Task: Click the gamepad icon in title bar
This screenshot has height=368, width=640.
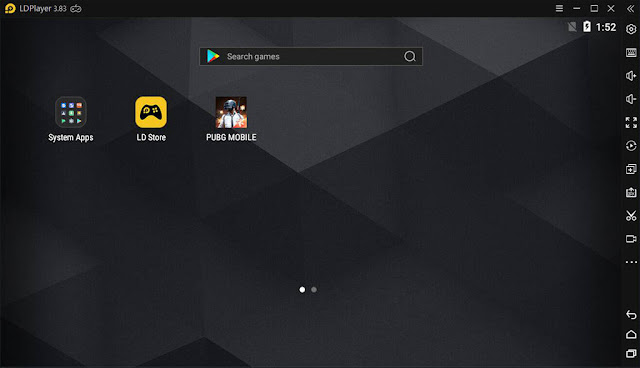Action: click(x=76, y=8)
